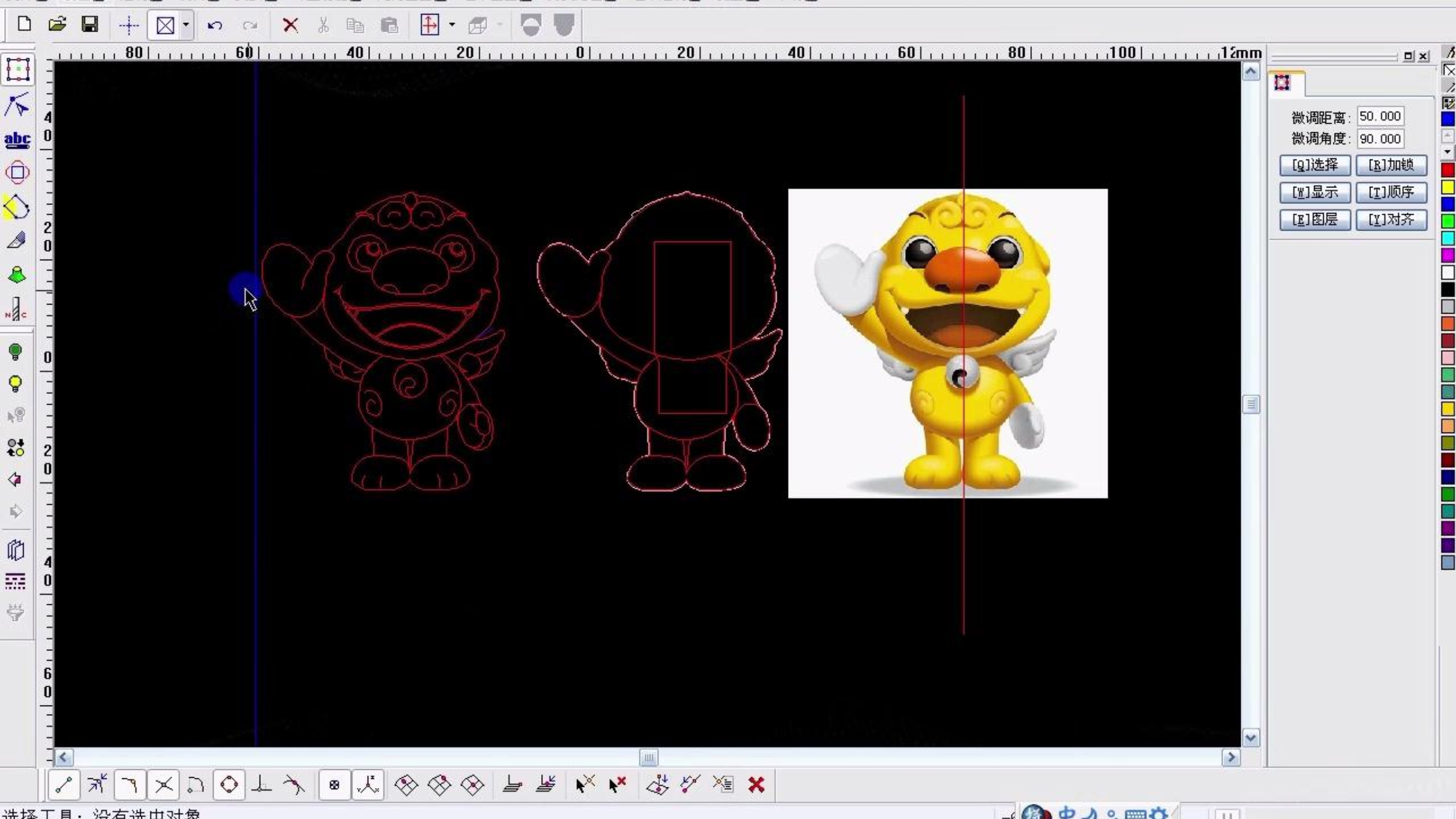The height and width of the screenshot is (819, 1456).
Task: Click the [Y]对齐 button
Action: (1391, 220)
